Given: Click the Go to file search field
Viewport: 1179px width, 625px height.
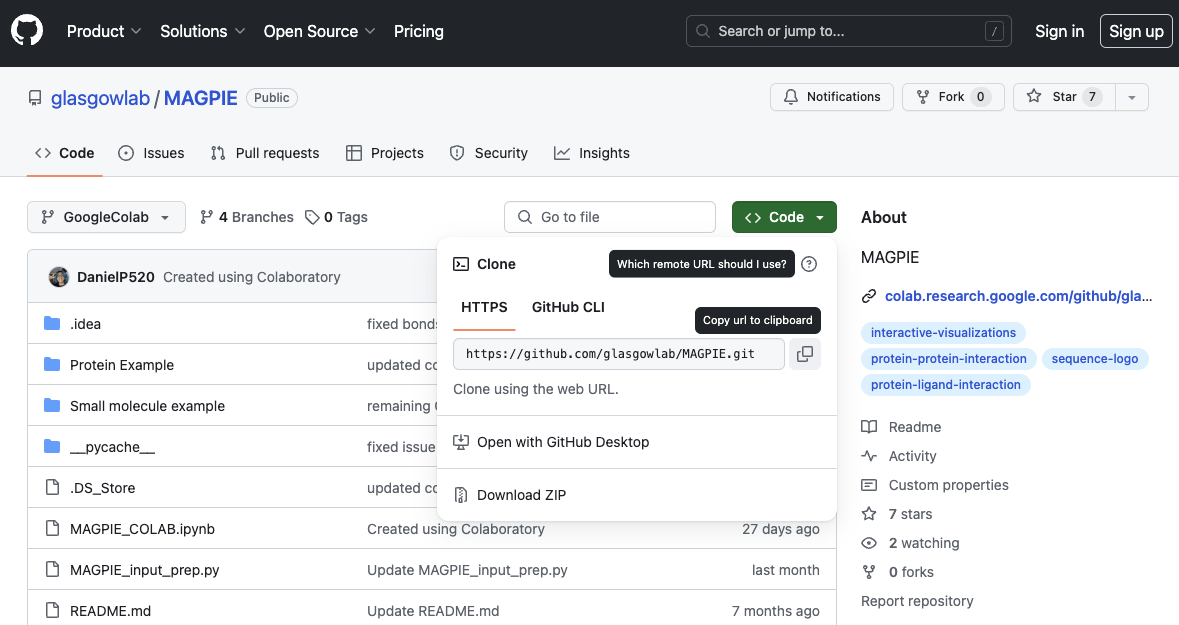Looking at the screenshot, I should 610,217.
